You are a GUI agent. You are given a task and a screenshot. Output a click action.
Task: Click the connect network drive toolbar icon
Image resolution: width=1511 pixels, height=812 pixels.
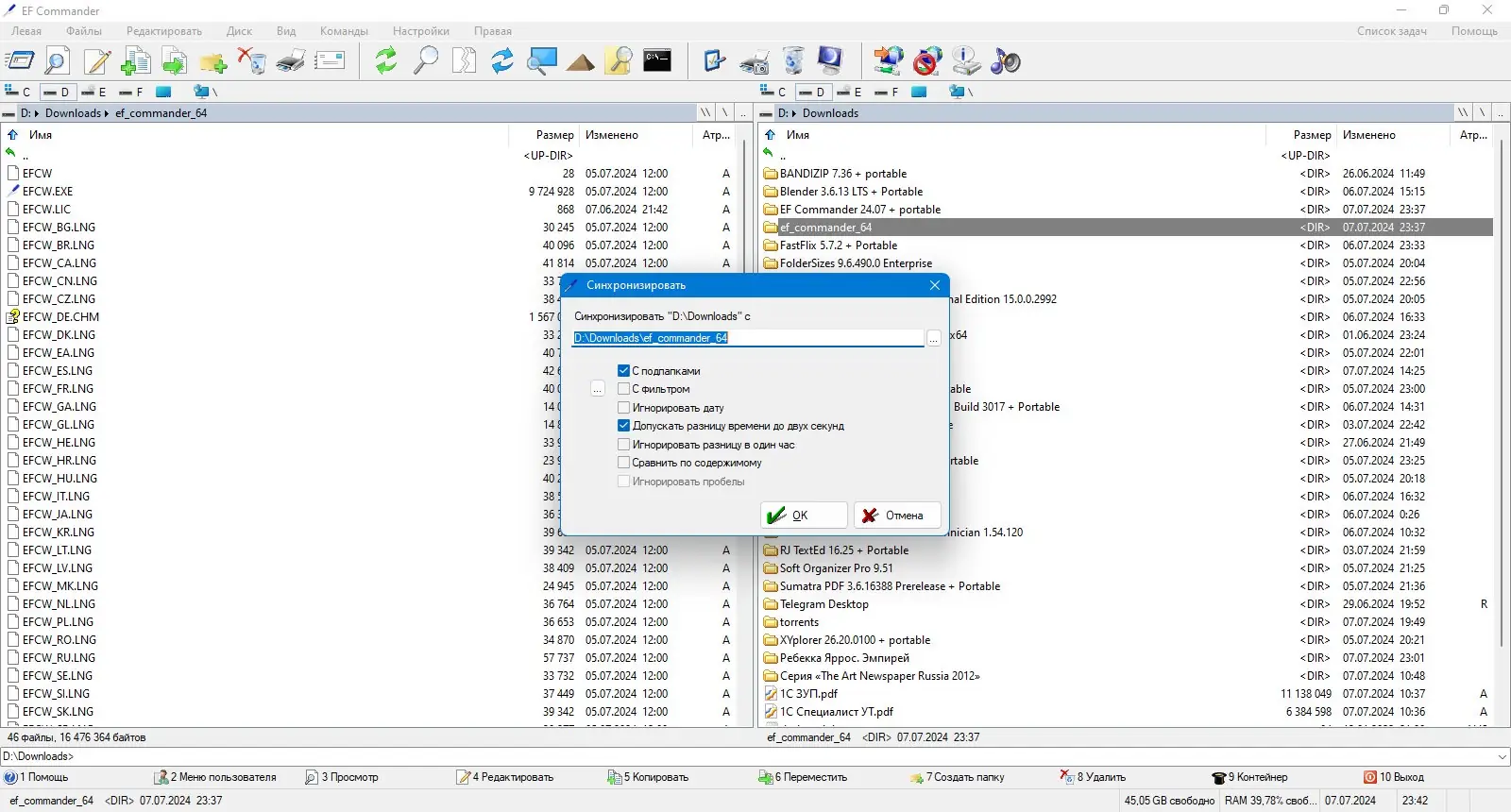(888, 61)
